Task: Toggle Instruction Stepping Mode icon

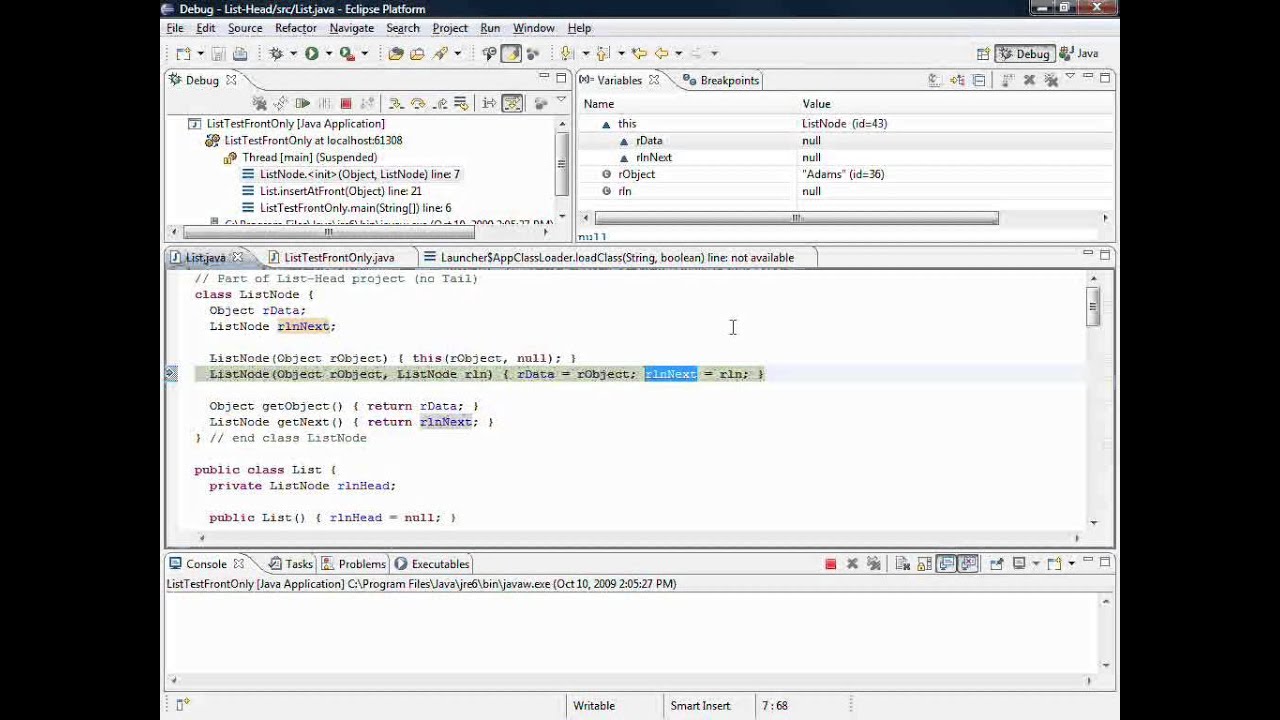Action: pyautogui.click(x=490, y=103)
